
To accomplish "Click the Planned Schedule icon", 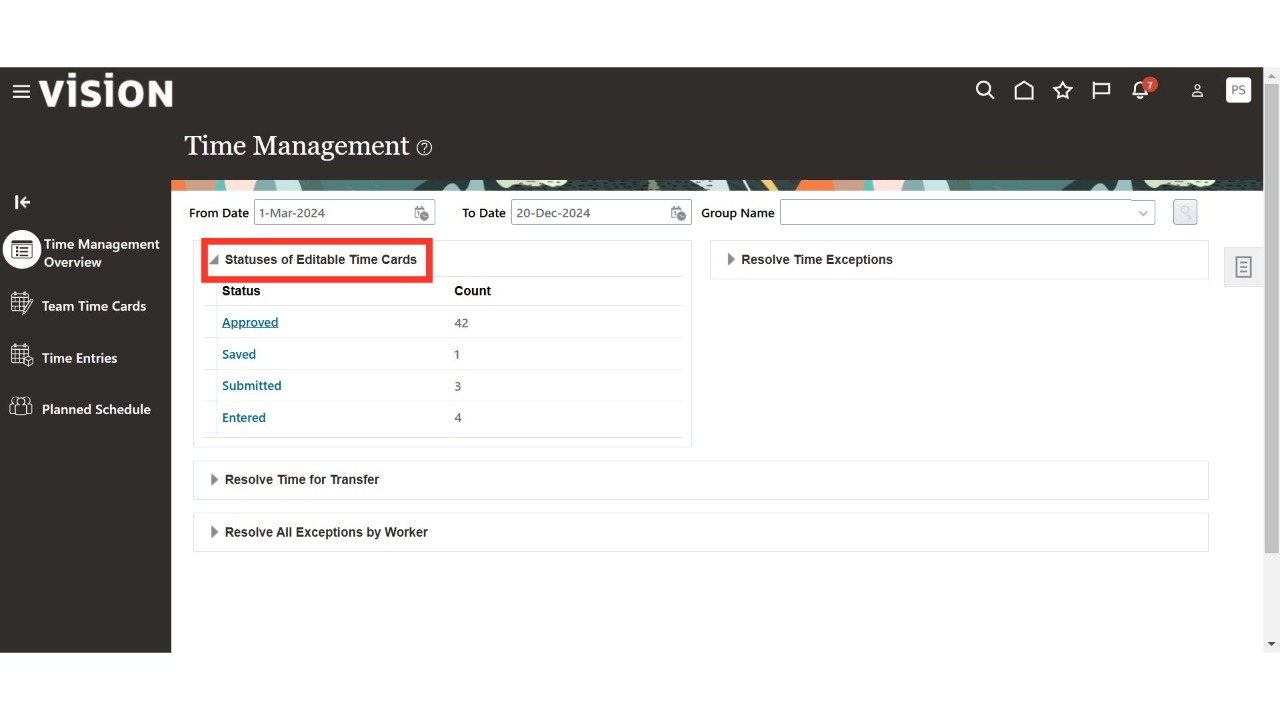I will [x=21, y=406].
